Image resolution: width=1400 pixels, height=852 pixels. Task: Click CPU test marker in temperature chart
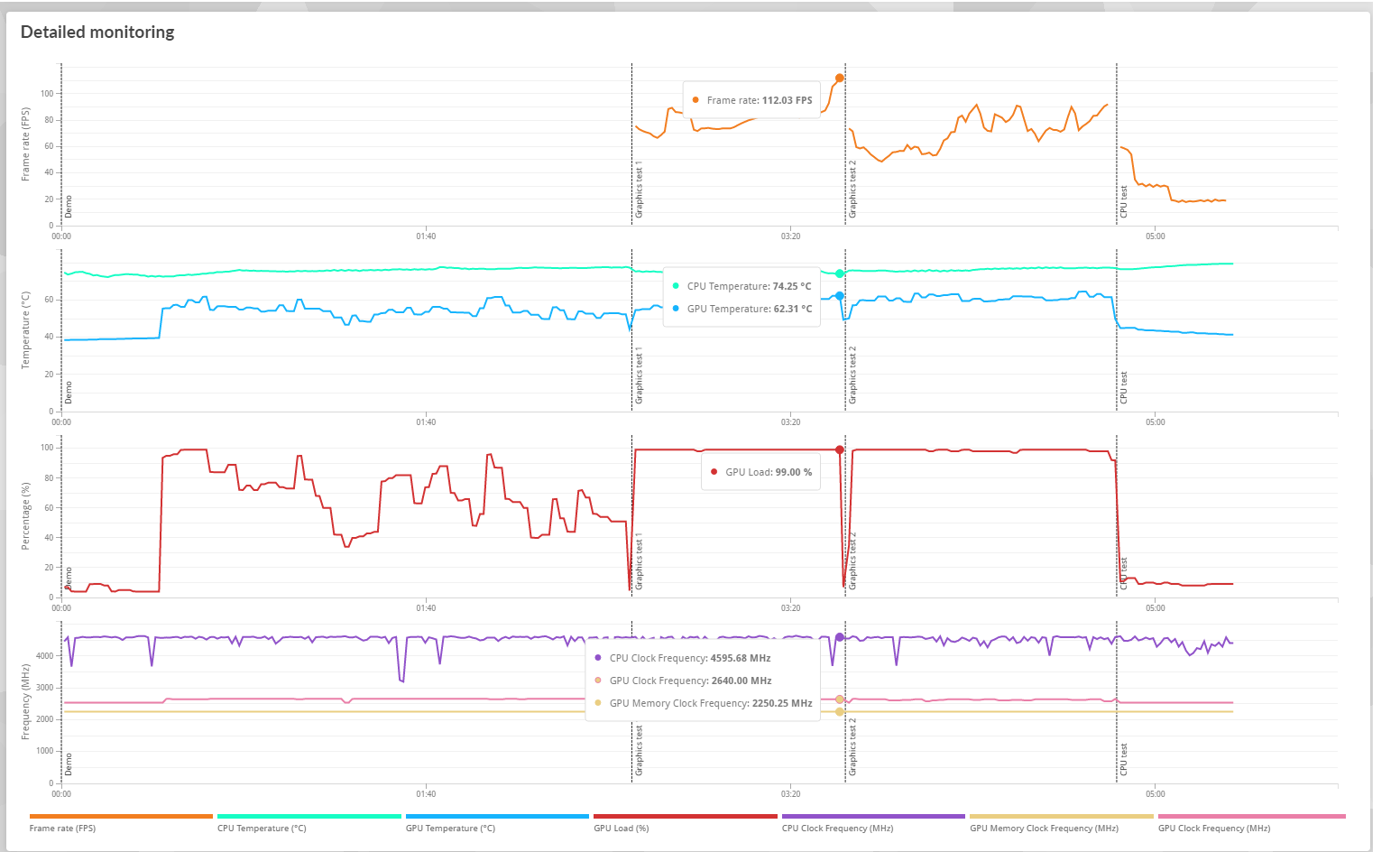1124,388
